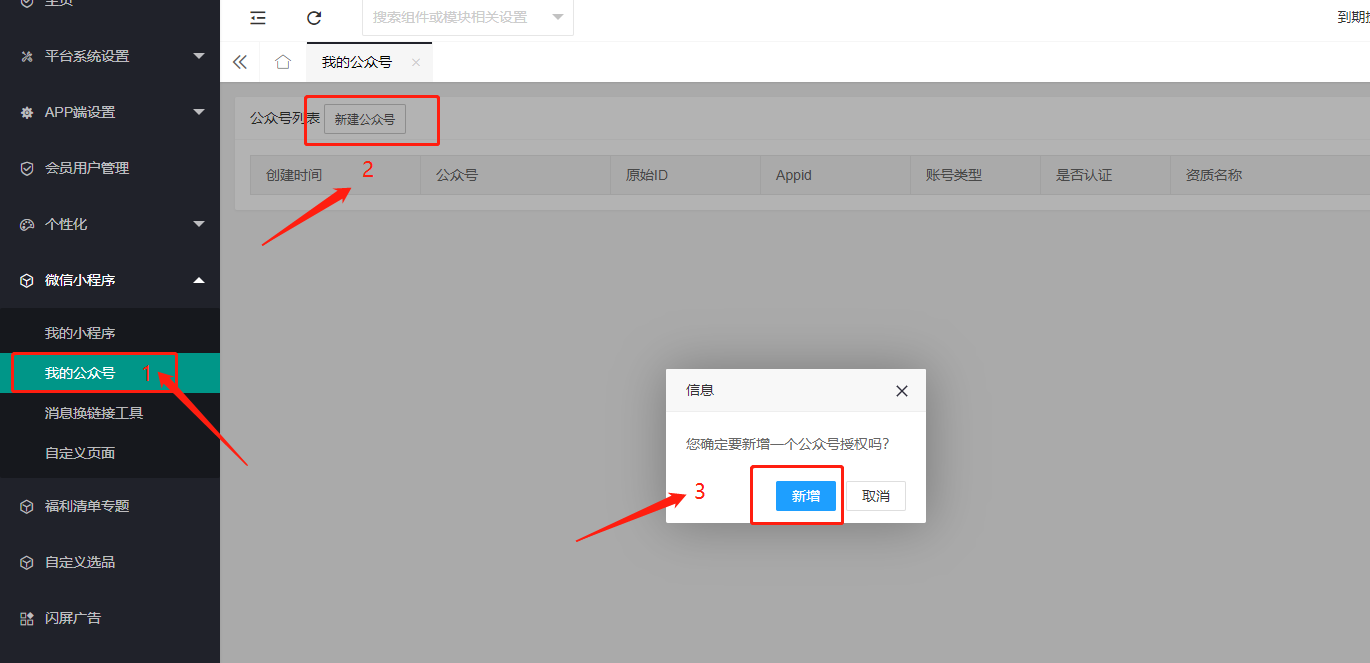
Task: Close the 信息 dialog with X icon
Action: [x=902, y=391]
